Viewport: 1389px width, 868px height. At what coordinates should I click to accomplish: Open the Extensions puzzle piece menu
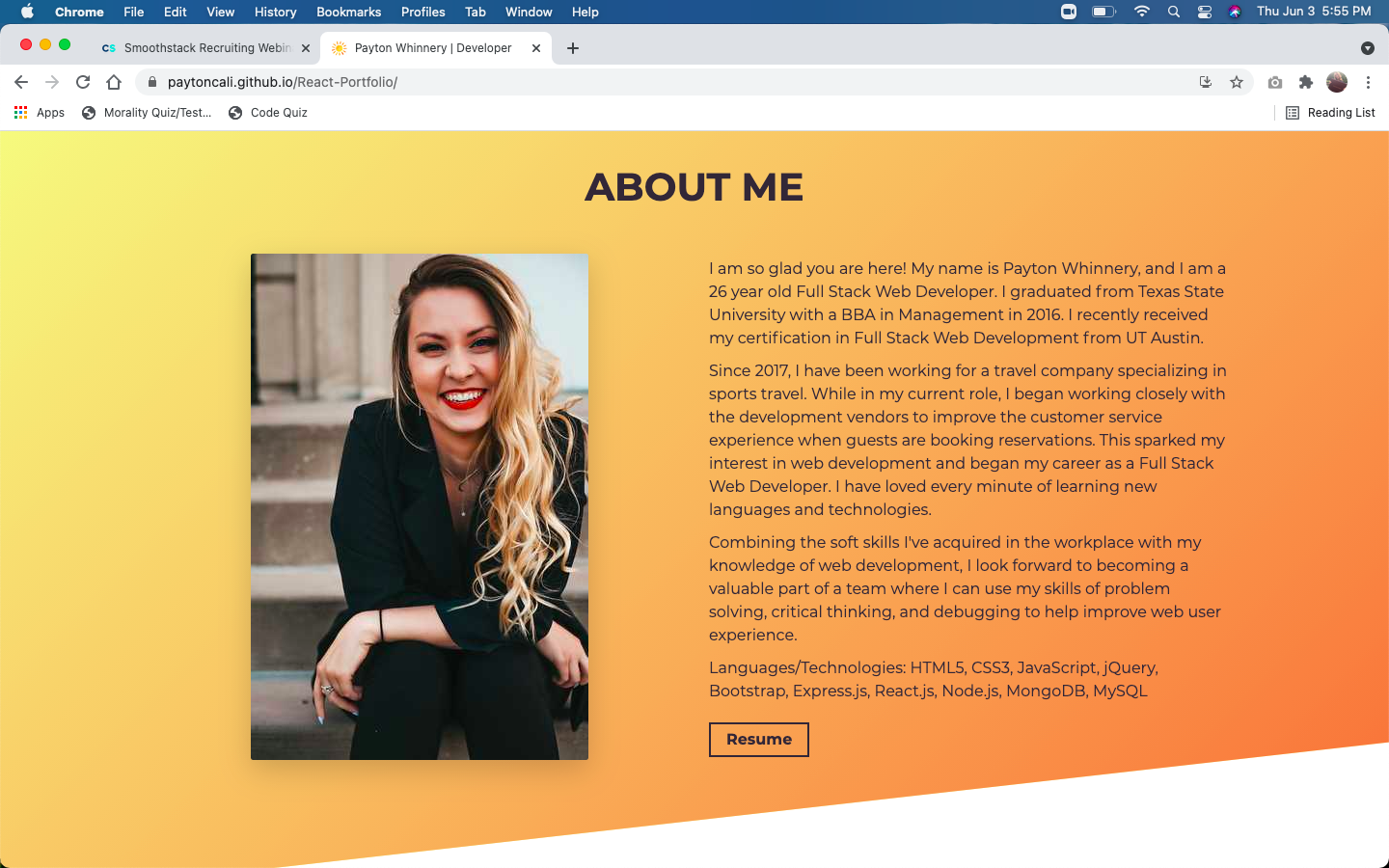coord(1306,82)
